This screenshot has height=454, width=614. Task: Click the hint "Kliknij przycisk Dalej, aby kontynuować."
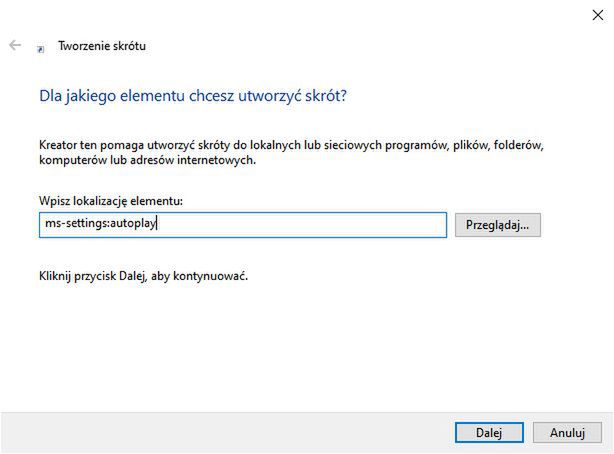pos(143,275)
